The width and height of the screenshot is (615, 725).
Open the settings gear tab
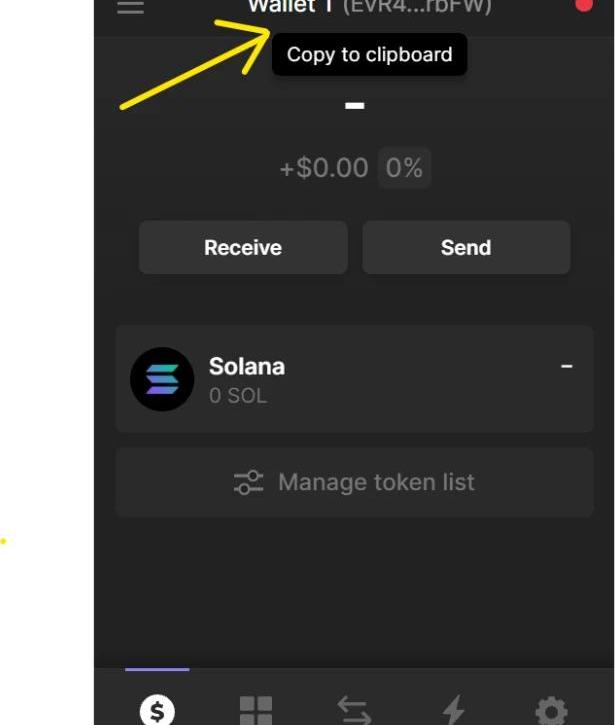click(551, 709)
